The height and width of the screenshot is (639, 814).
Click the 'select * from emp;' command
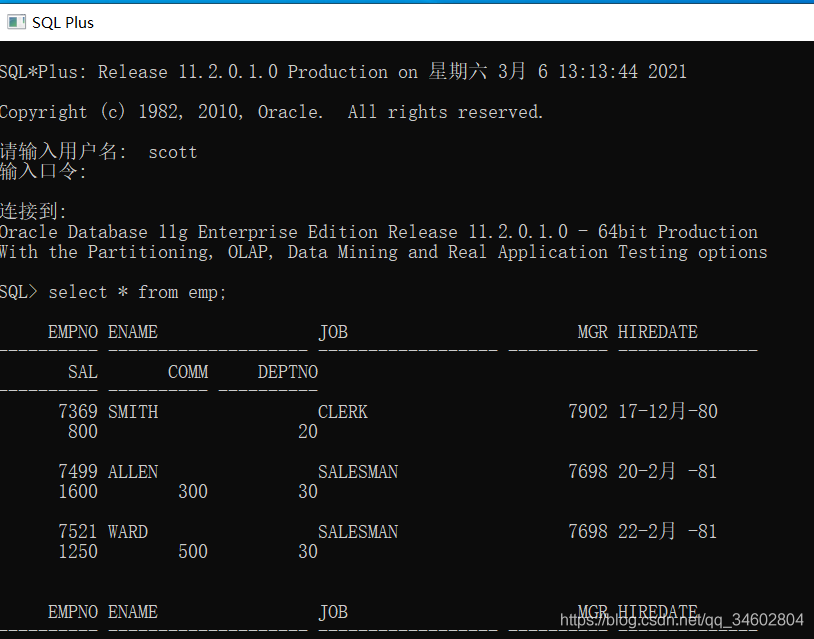coord(138,292)
